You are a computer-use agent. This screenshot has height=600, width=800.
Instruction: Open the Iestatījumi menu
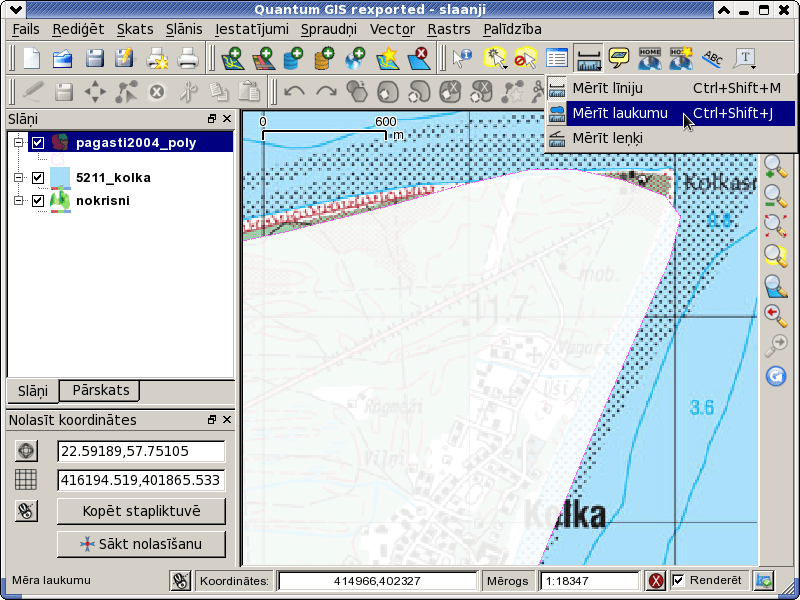pos(252,29)
